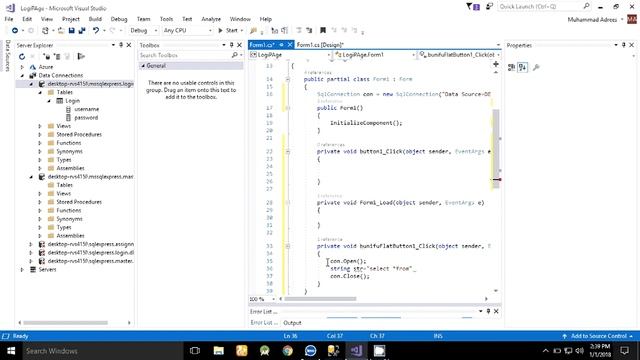This screenshot has height=360, width=640.
Task: Launch Chrome from the taskbar
Action: pos(288,351)
